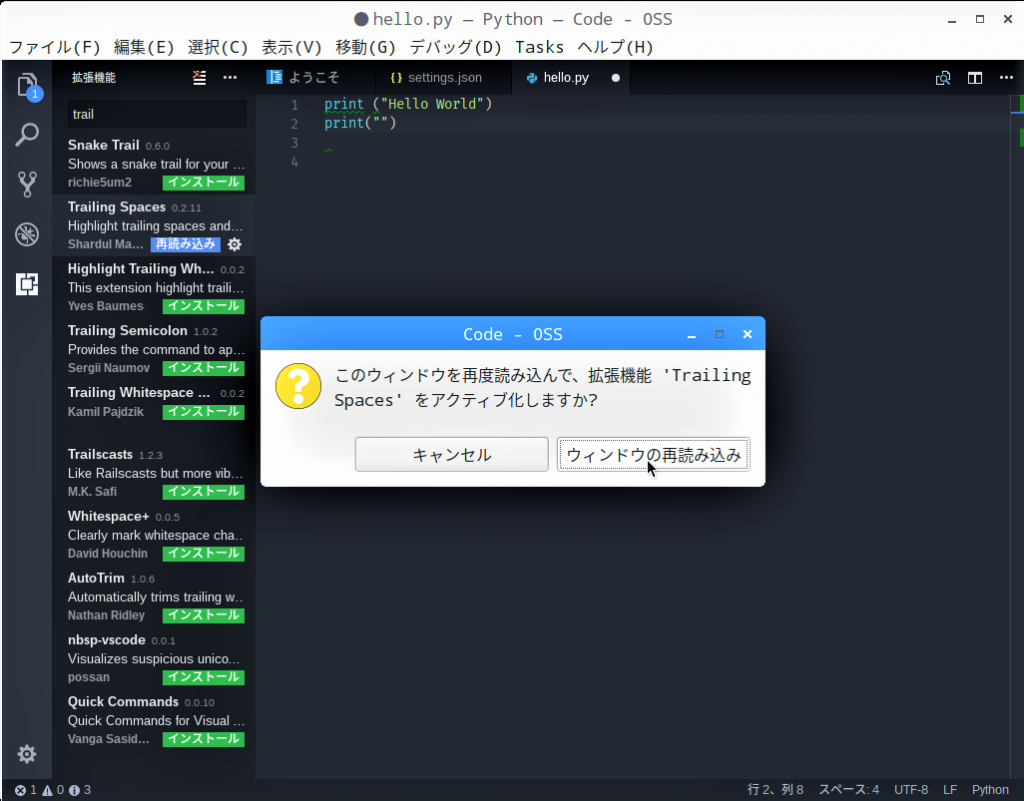Image resolution: width=1024 pixels, height=801 pixels.
Task: Install the Trailing Semicolon extension
Action: tap(204, 368)
